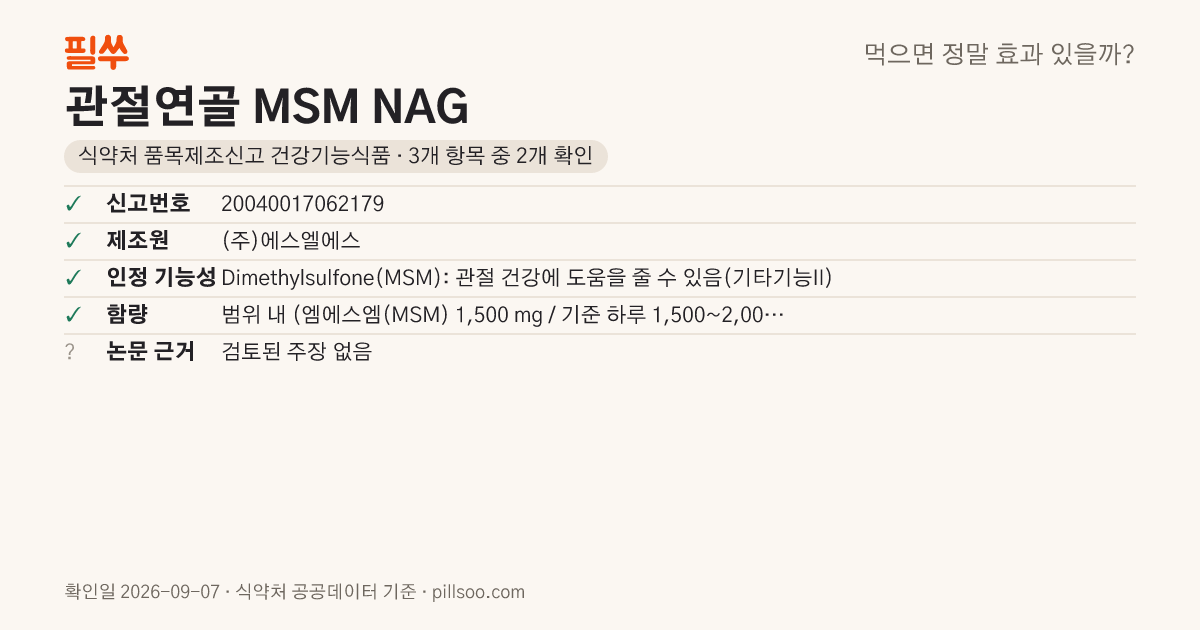Click the checkmark beside 함량
1200x630 pixels.
73,315
